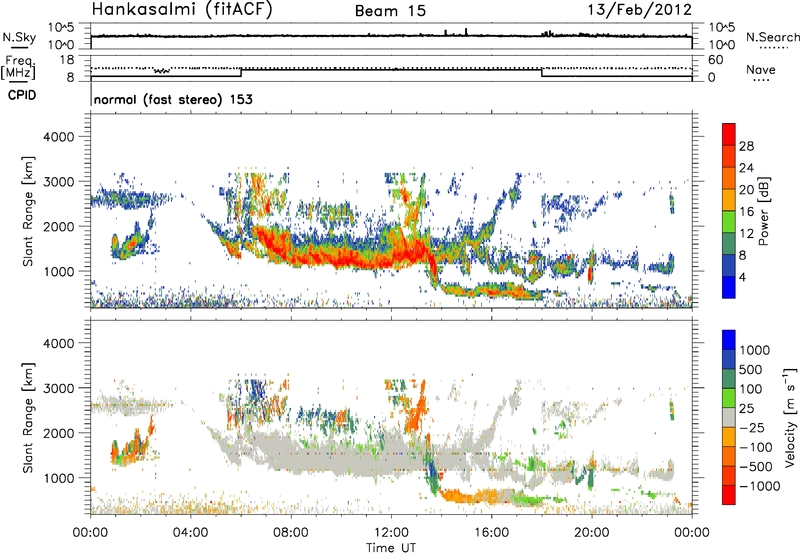Click the solid line sample under N.Sky
Viewport: 800px width, 554px height.
coord(19,46)
